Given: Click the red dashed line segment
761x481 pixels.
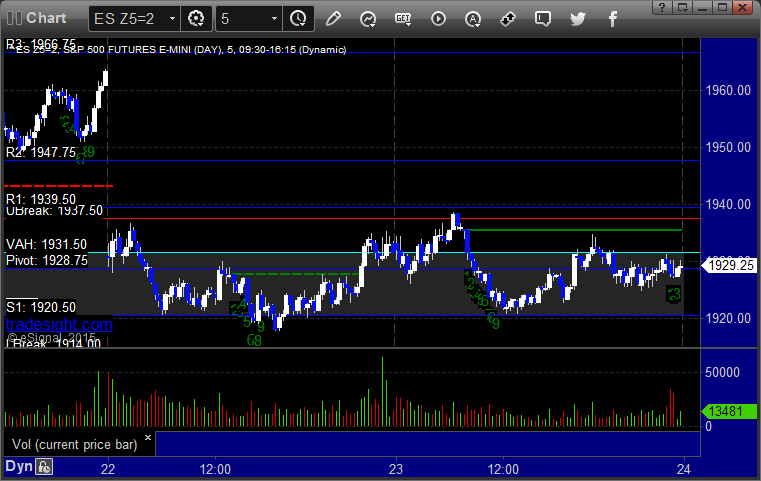Looking at the screenshot, I should [x=59, y=186].
